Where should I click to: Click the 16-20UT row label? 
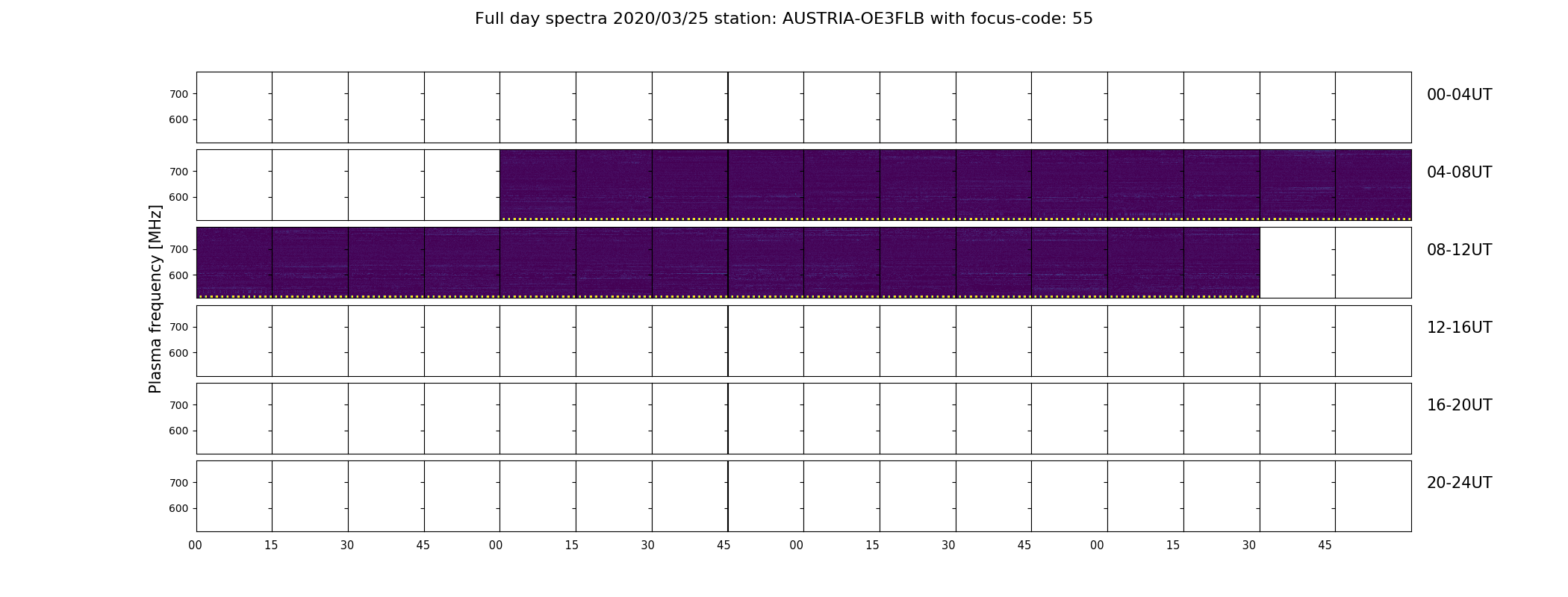[x=1459, y=405]
